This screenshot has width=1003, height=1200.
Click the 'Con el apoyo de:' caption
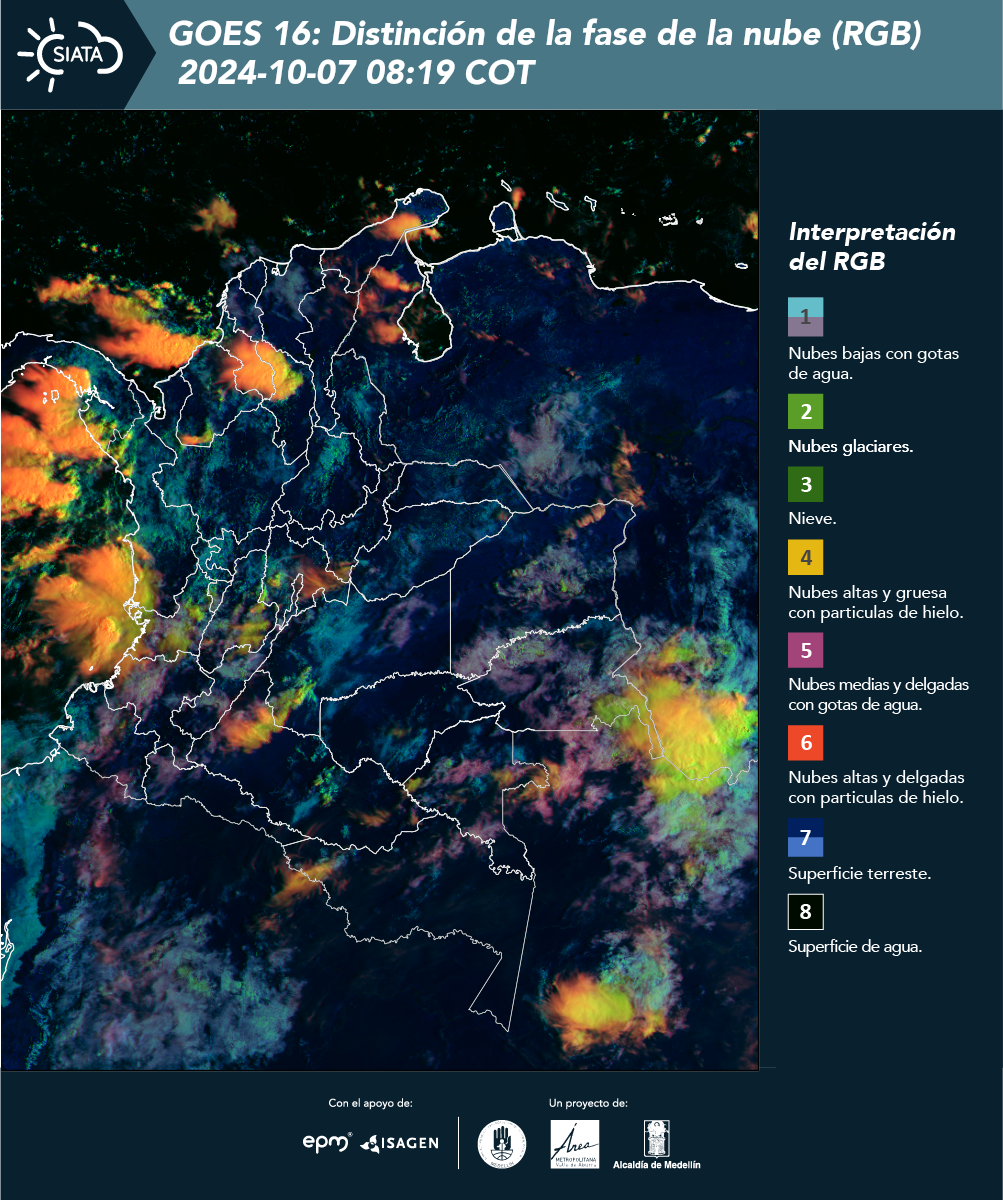point(370,1103)
